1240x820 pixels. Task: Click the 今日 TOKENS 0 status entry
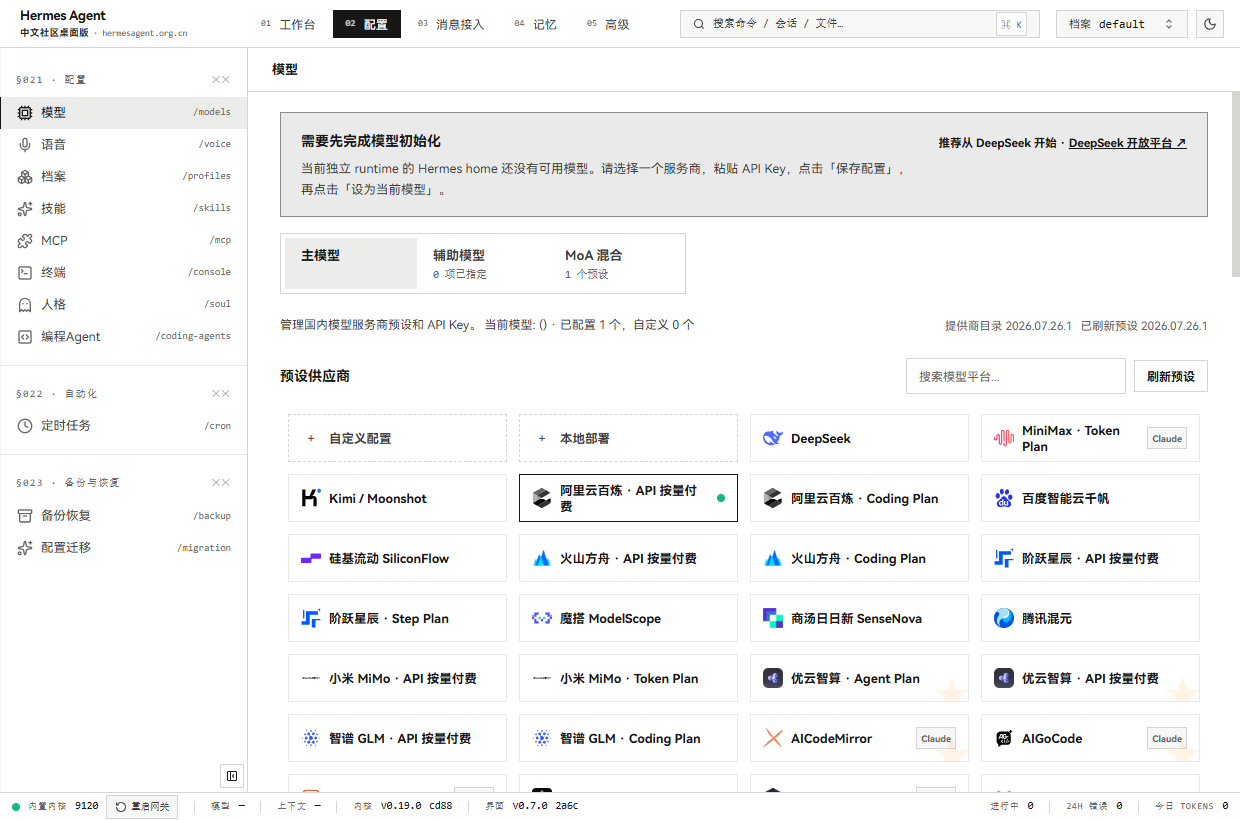pyautogui.click(x=1191, y=806)
